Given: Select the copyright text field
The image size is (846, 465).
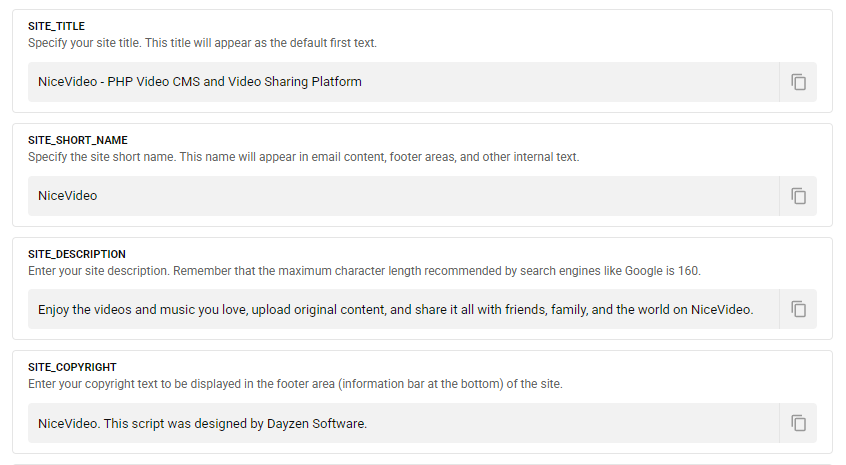Looking at the screenshot, I should [400, 423].
